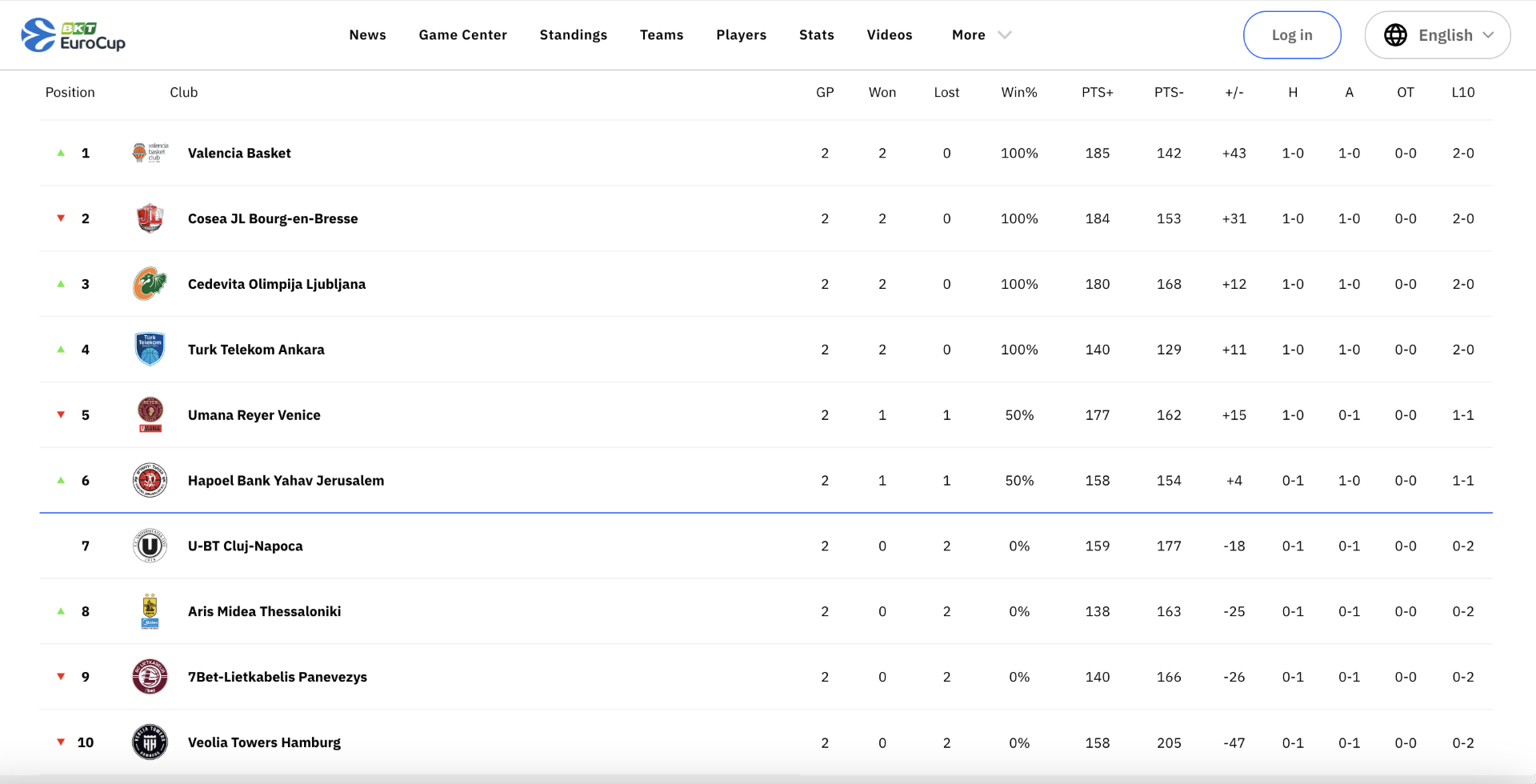This screenshot has width=1536, height=784.
Task: Click the Umana Reyer Venice logo
Action: (150, 415)
